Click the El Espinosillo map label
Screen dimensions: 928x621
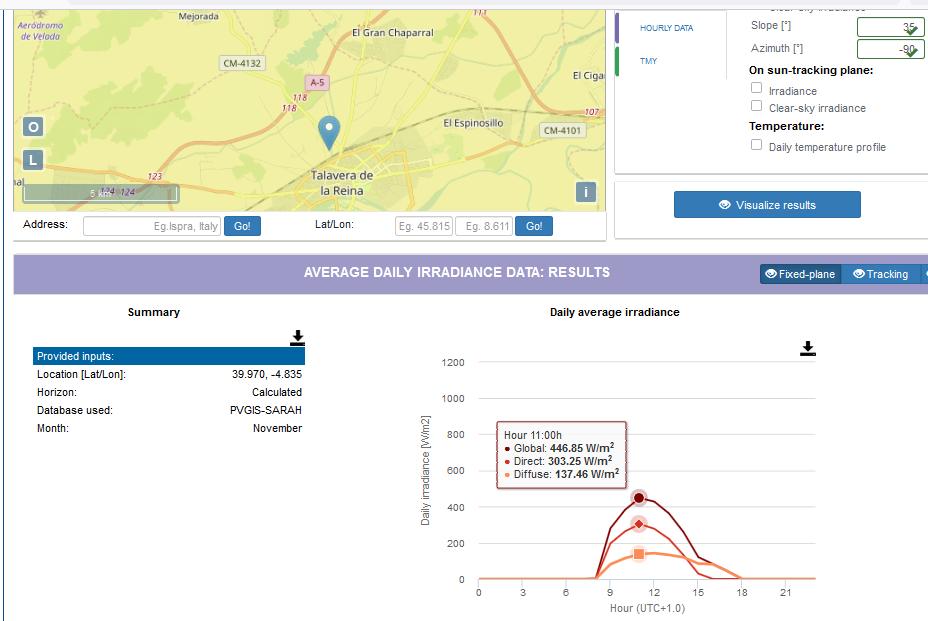point(473,123)
